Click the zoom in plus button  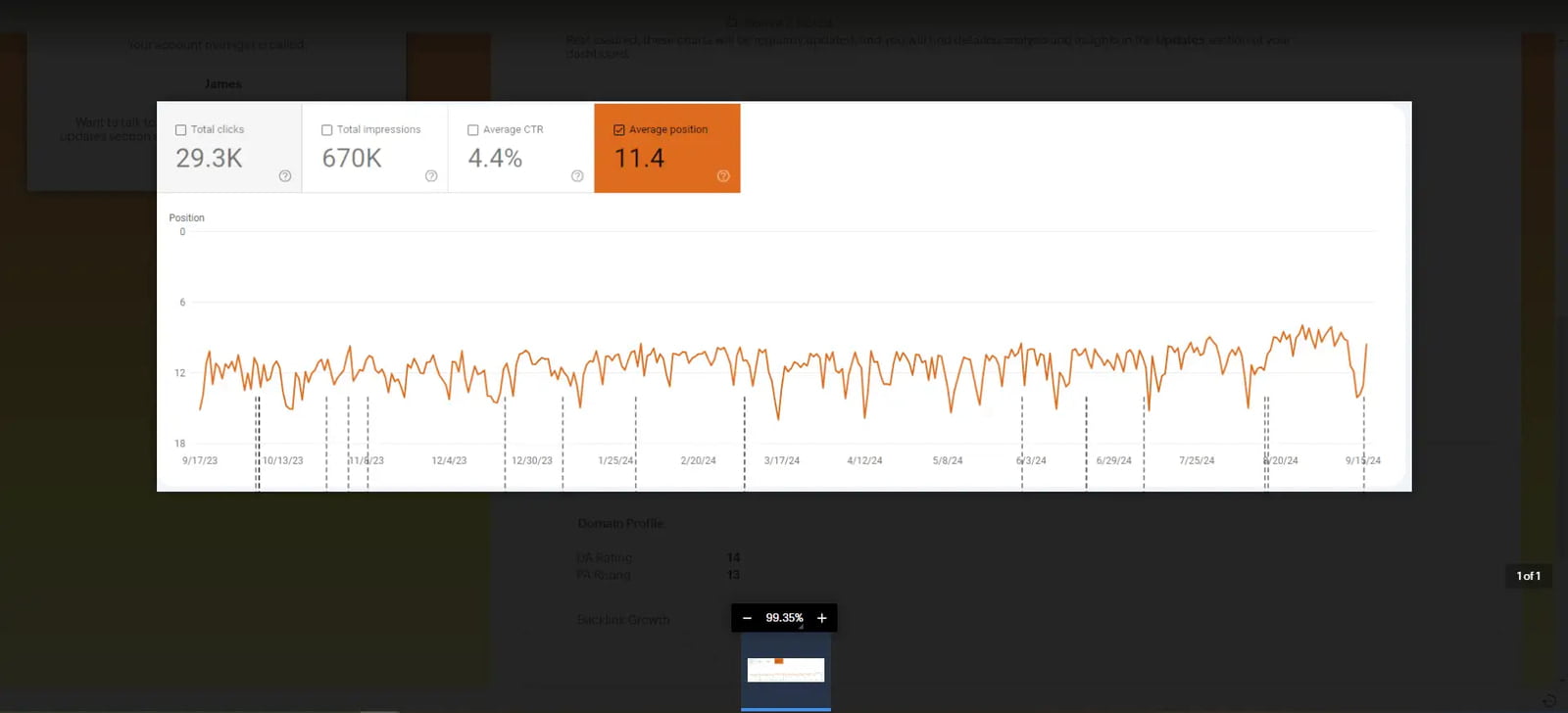[821, 618]
